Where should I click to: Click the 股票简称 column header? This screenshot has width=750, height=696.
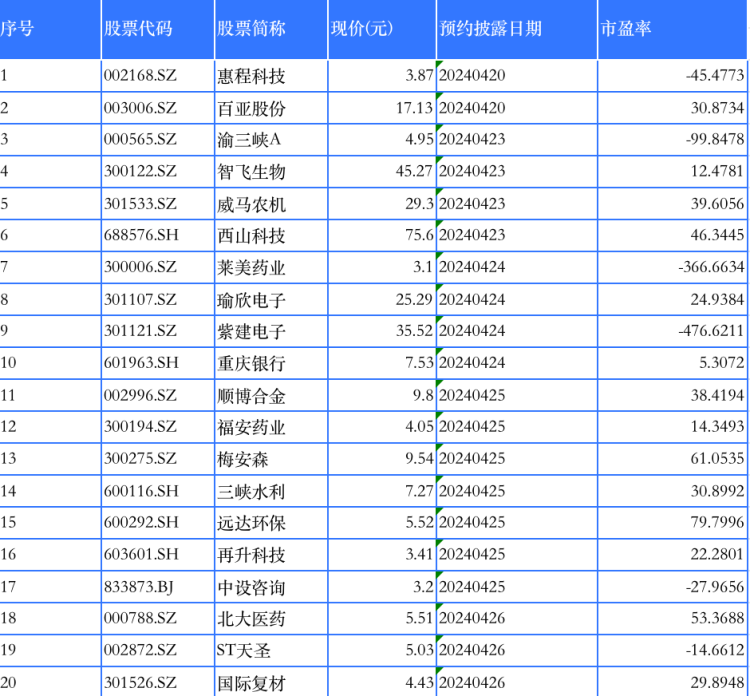[271, 29]
